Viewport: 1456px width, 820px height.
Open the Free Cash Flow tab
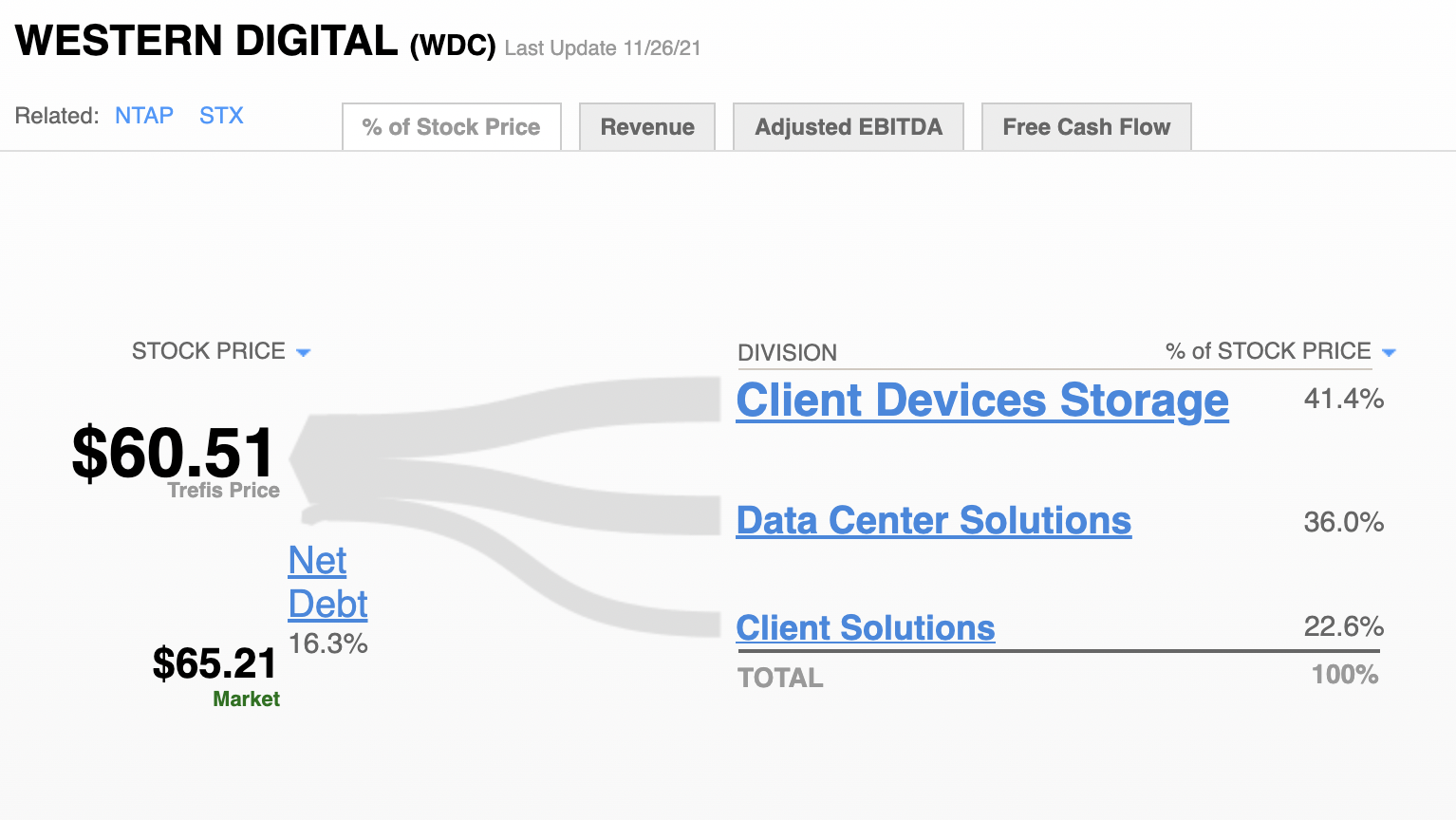coord(1087,127)
